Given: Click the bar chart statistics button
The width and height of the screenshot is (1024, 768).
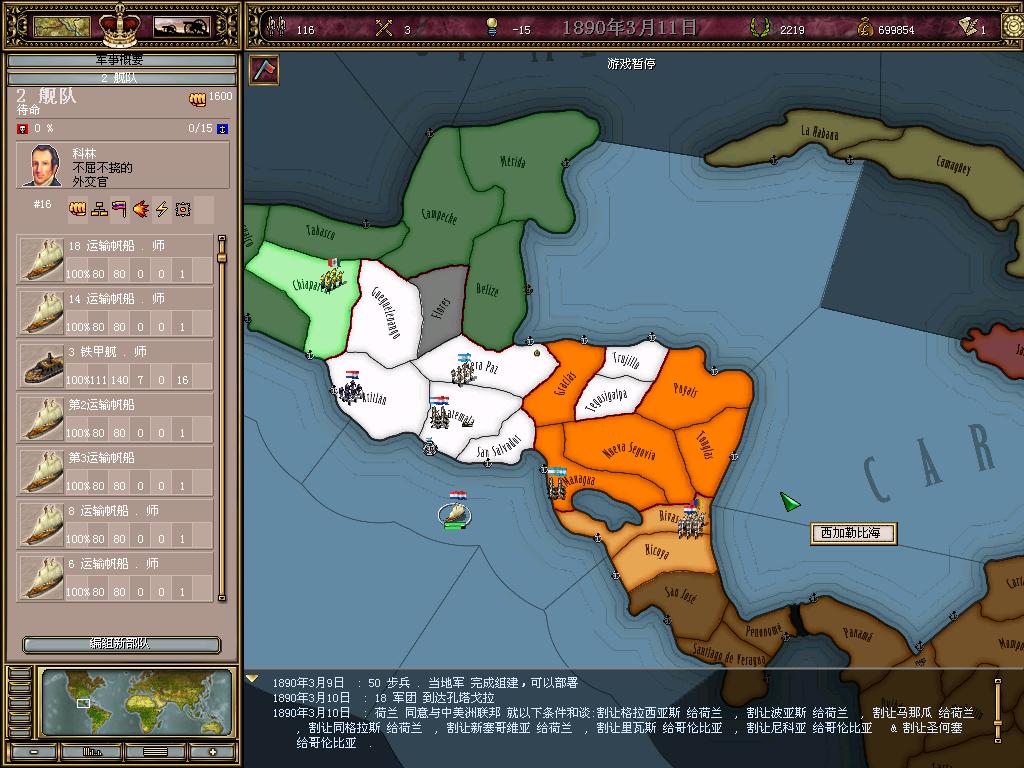Looking at the screenshot, I should point(92,752).
